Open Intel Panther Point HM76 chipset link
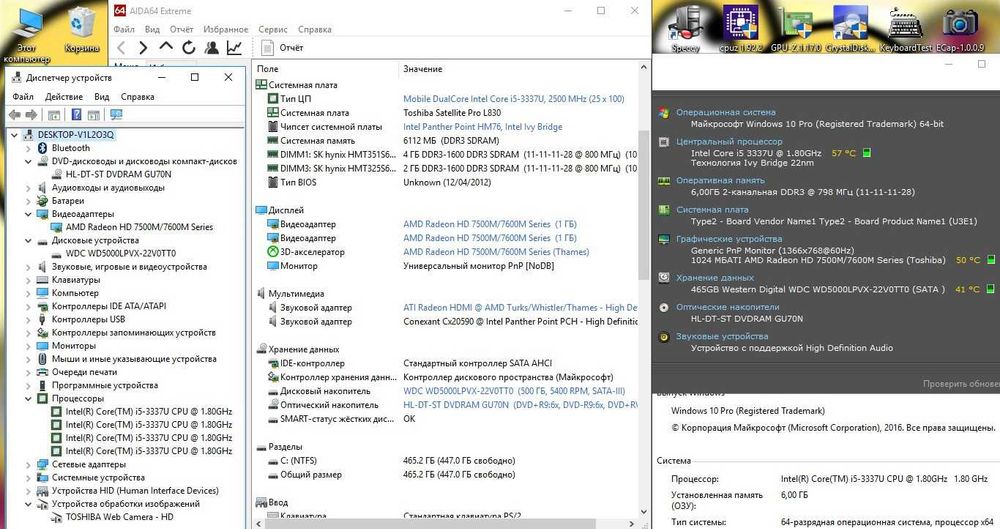1000x529 pixels. [483, 127]
